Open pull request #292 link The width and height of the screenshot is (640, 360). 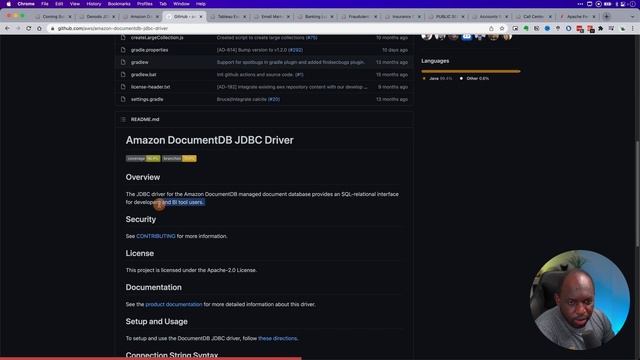pyautogui.click(x=296, y=50)
